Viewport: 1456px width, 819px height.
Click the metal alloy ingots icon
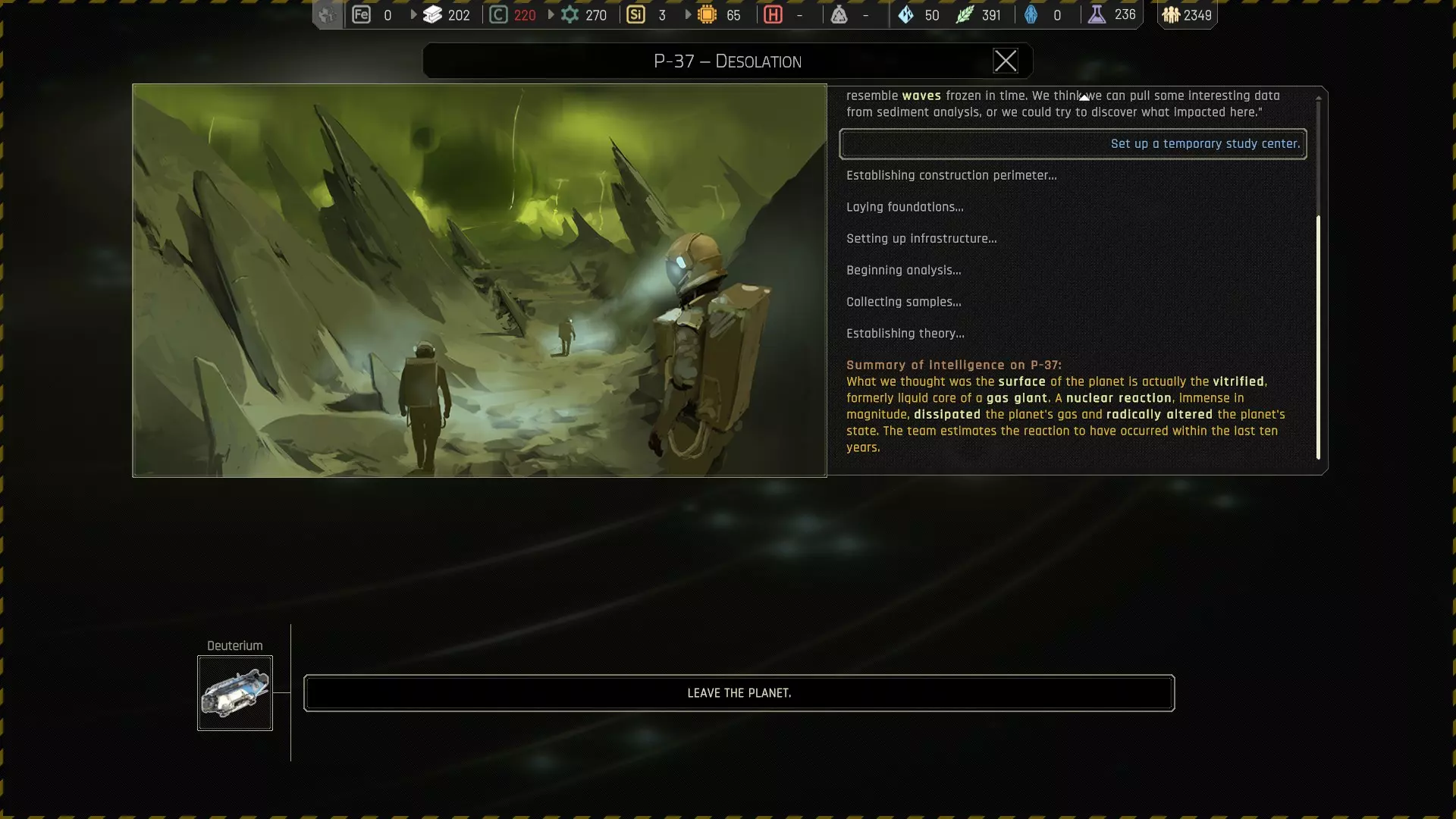[x=432, y=14]
